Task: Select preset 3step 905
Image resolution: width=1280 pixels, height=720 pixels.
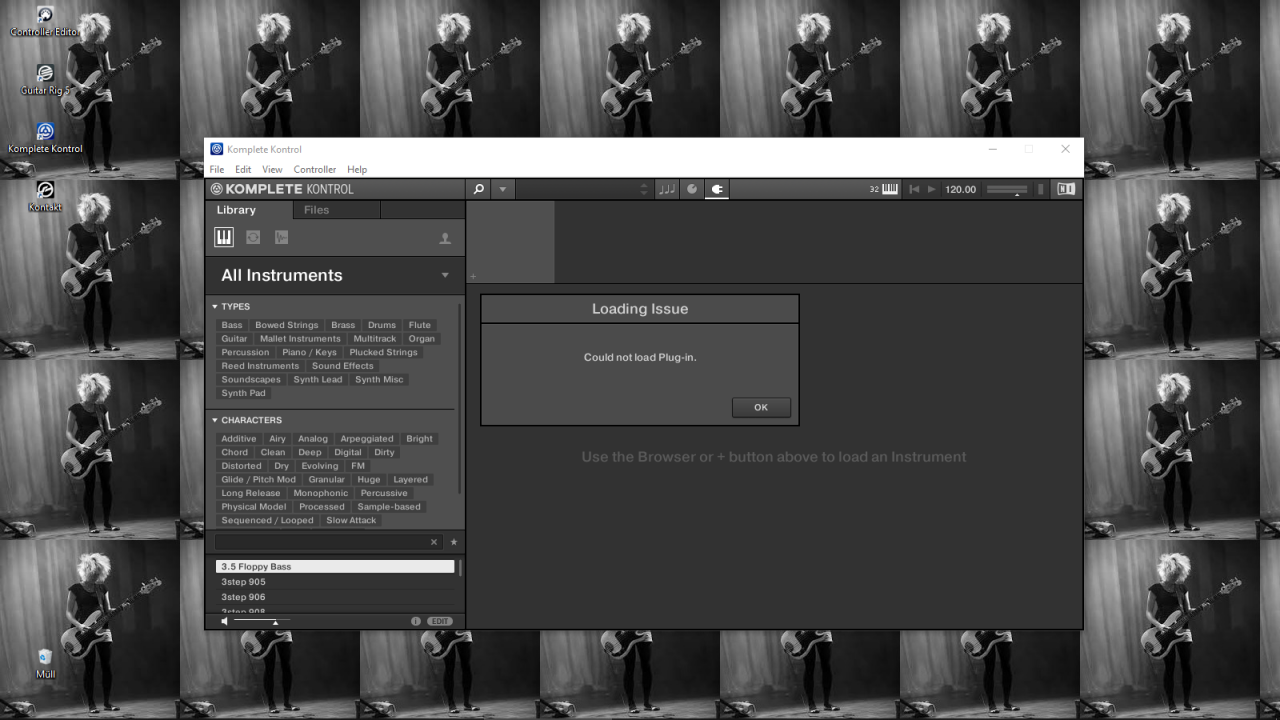Action: point(335,582)
